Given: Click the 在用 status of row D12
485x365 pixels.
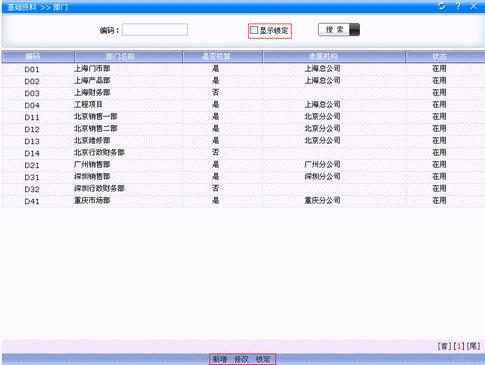Looking at the screenshot, I should (439, 129).
